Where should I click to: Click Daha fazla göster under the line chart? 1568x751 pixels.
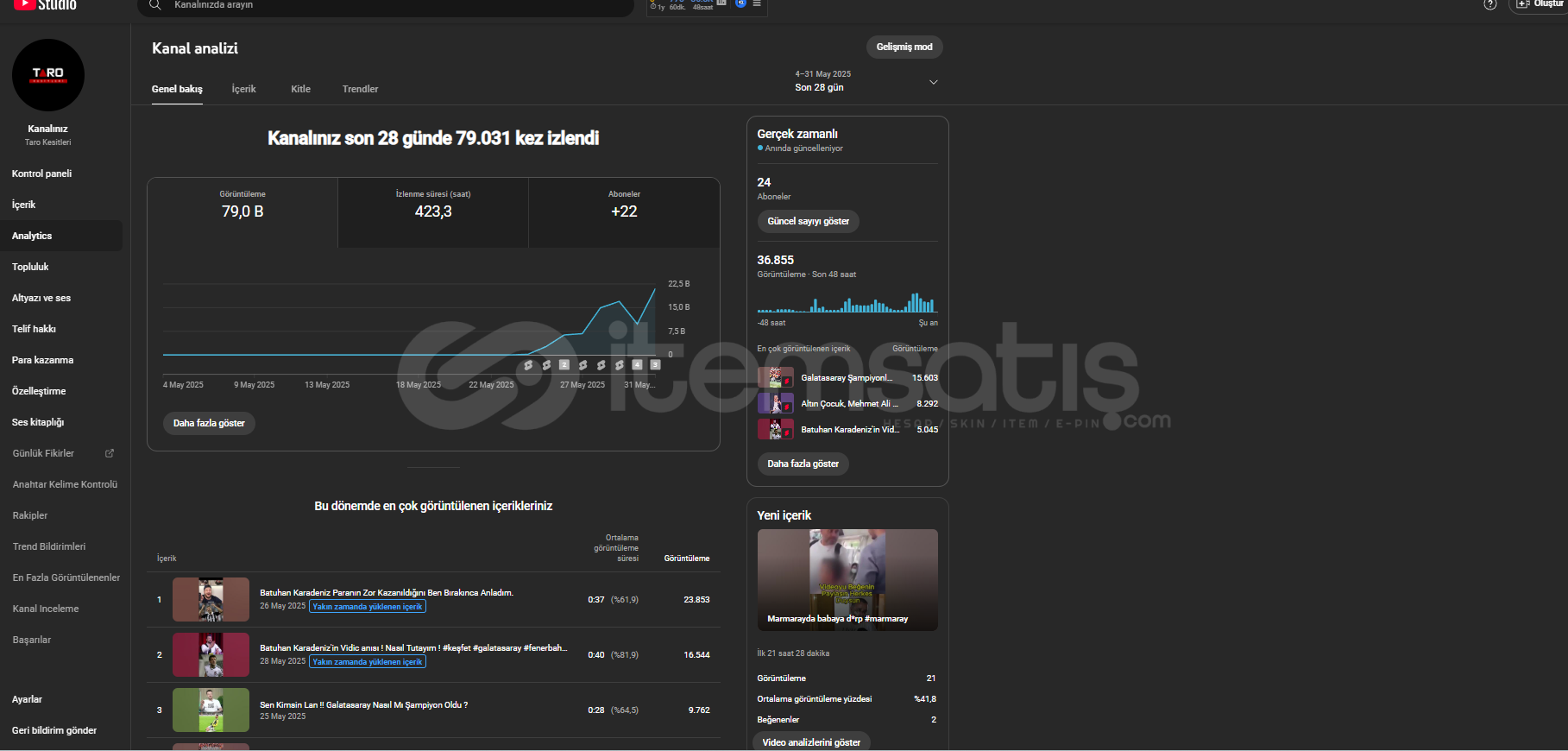pos(209,423)
